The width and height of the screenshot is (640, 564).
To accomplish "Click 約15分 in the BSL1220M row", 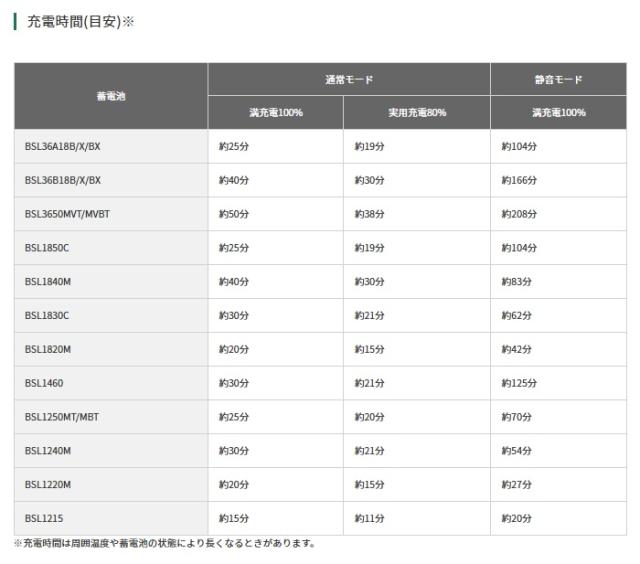I will tap(369, 485).
